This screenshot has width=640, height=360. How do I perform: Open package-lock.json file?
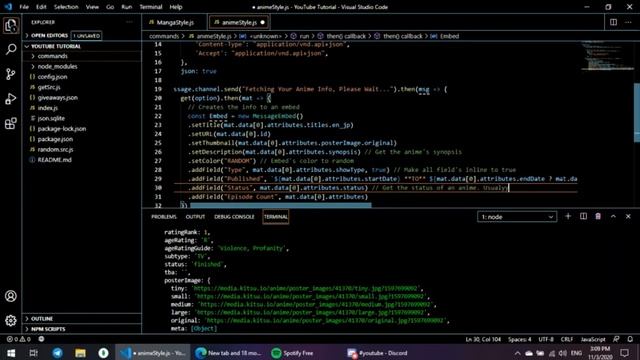62,129
